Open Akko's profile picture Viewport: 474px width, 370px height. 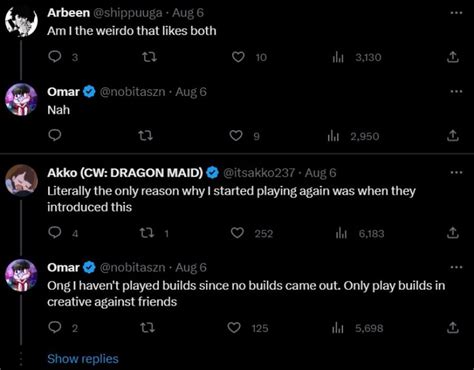tap(21, 180)
